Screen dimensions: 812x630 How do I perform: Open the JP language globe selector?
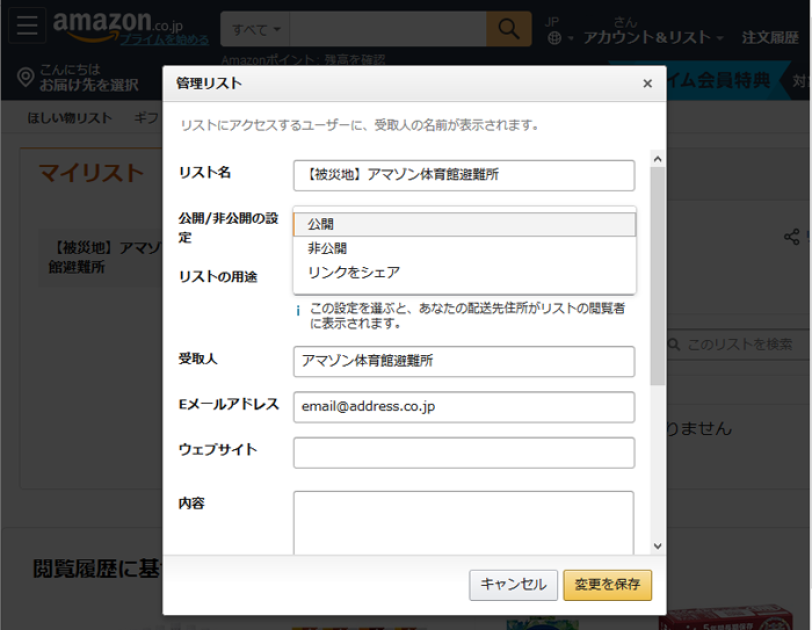tap(560, 31)
